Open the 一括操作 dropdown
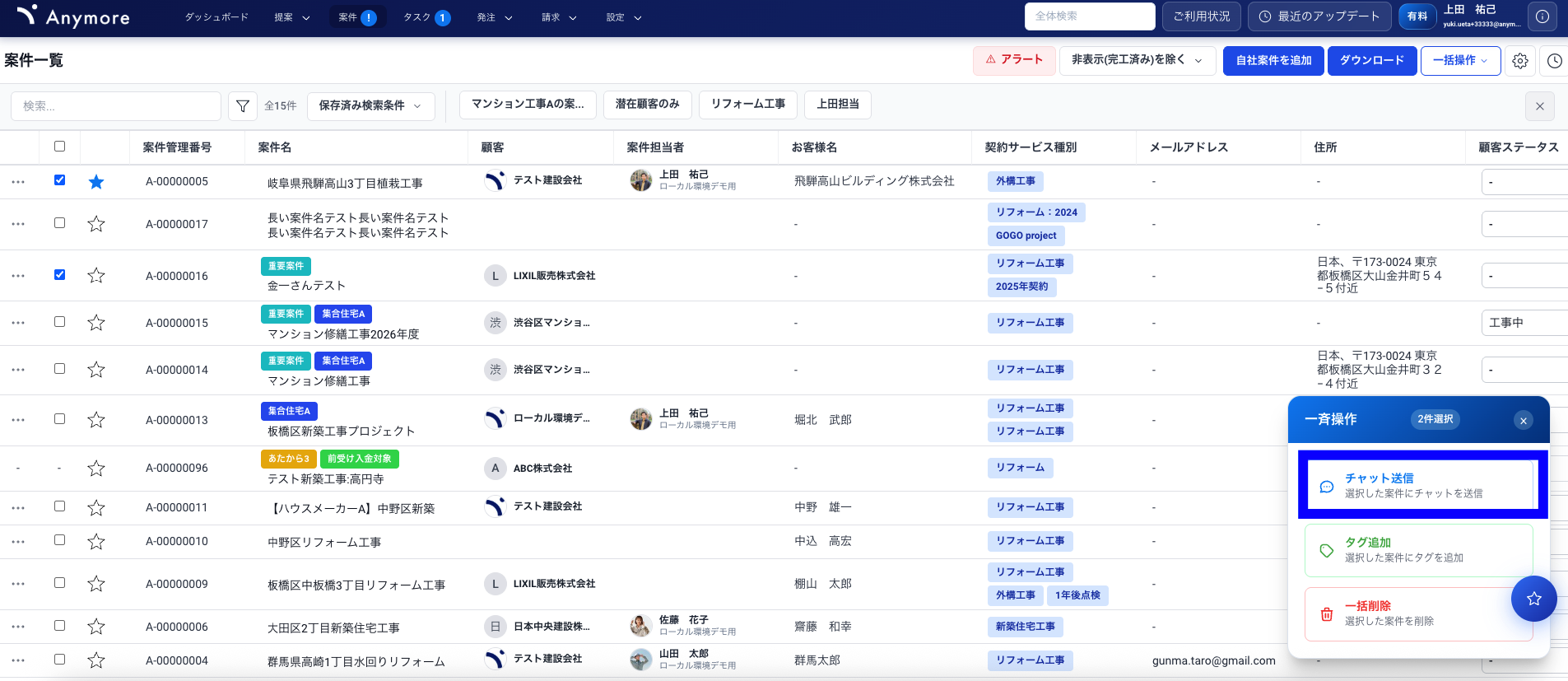Screen dimensions: 1568x681 pyautogui.click(x=1460, y=60)
